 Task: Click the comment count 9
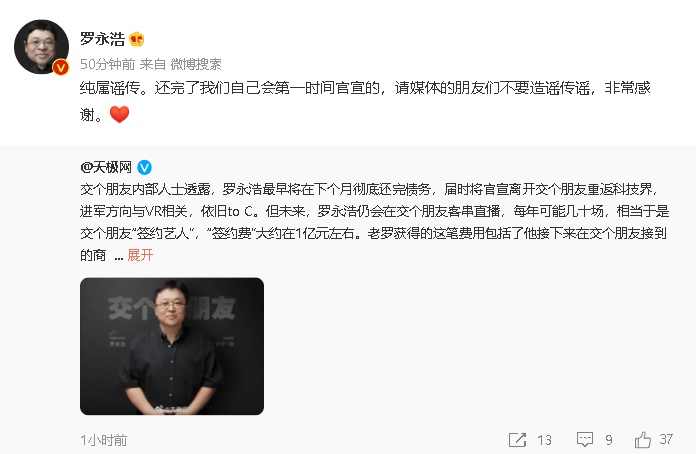[609, 440]
